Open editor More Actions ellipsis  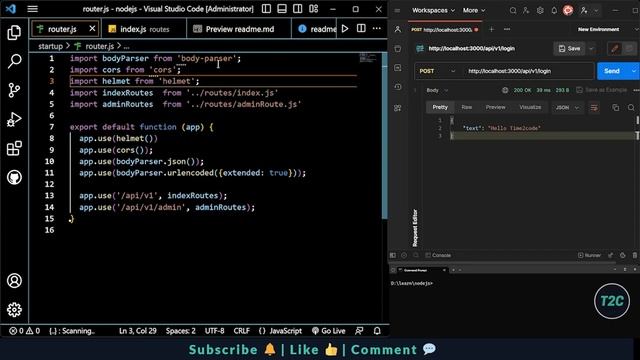[377, 29]
